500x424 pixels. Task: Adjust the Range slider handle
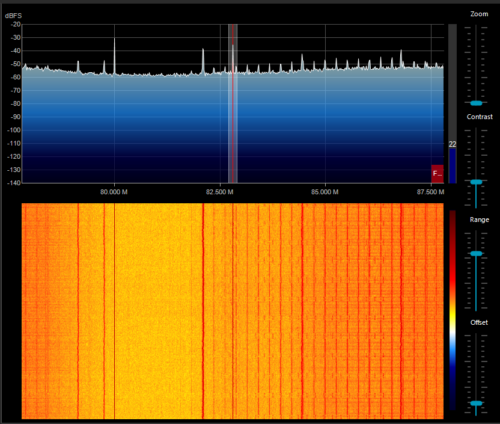476,254
